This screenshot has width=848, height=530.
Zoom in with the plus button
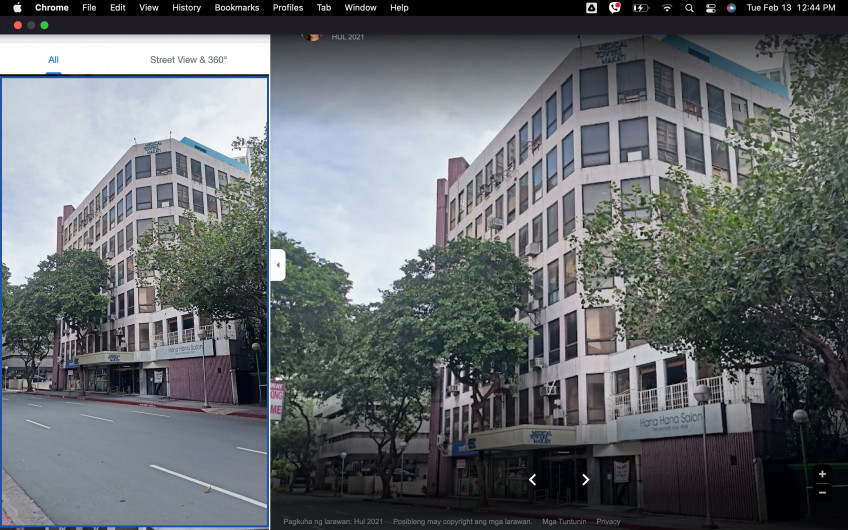coord(822,474)
